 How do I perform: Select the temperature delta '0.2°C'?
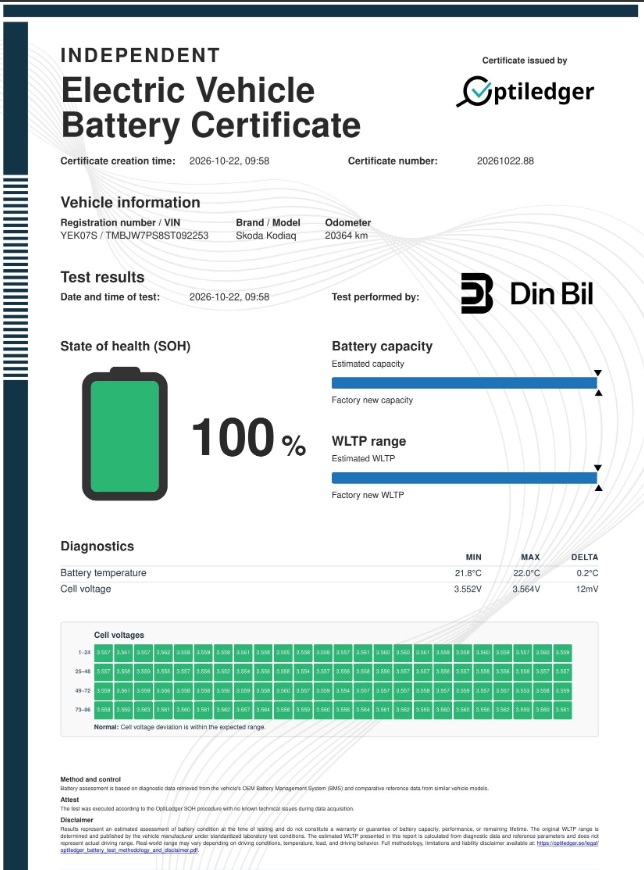click(x=587, y=573)
